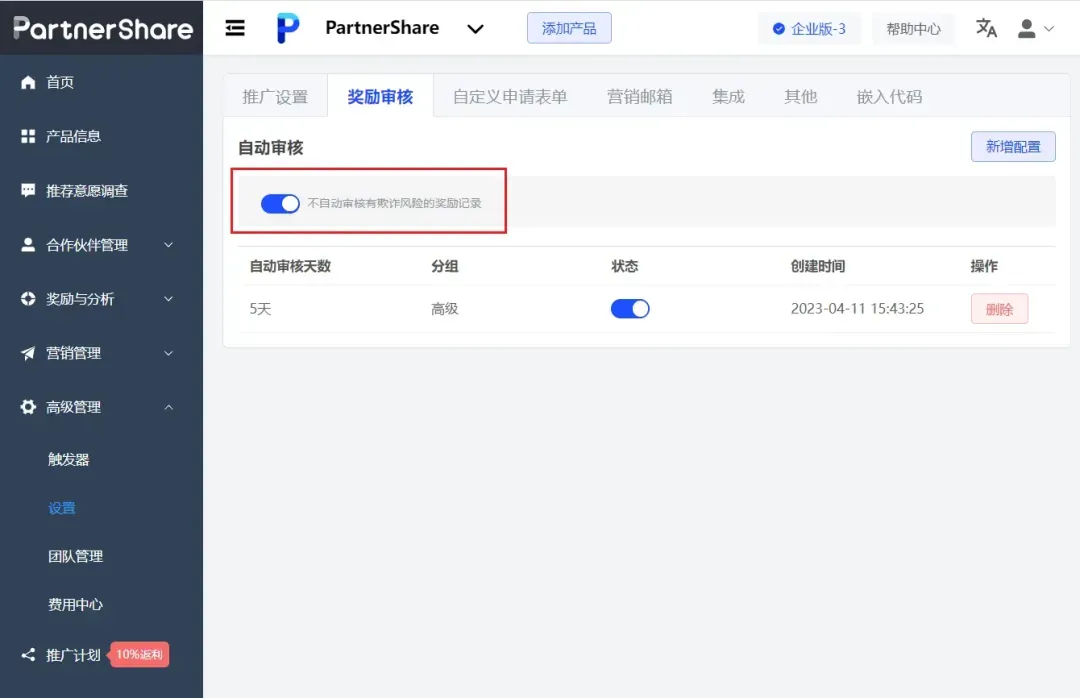Open the 自定义申请表单 tab
Image resolution: width=1080 pixels, height=698 pixels.
click(510, 96)
